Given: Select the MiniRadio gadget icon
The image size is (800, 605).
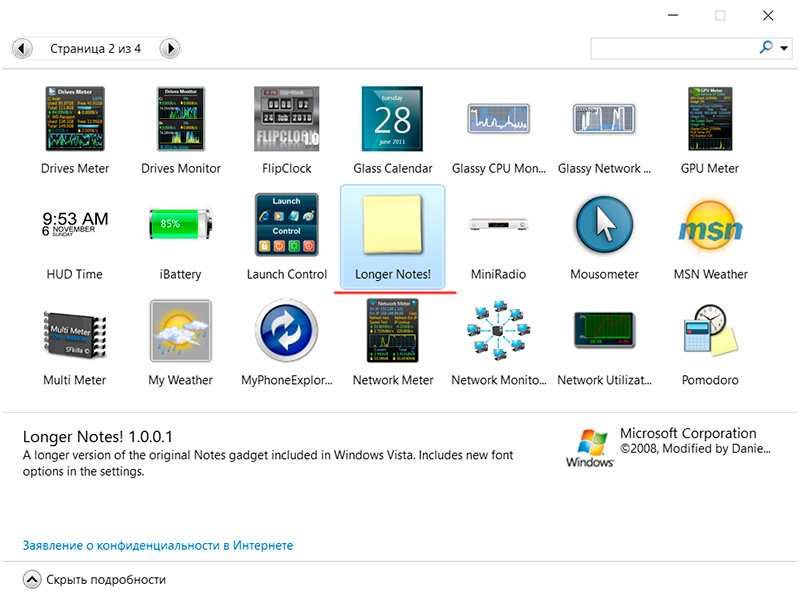Looking at the screenshot, I should point(498,225).
